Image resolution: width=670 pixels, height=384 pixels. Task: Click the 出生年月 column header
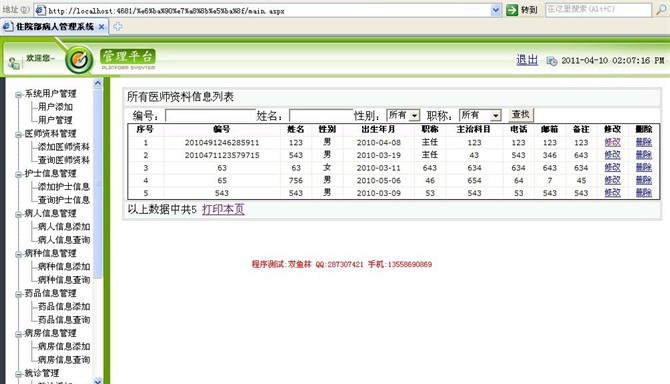tap(378, 129)
